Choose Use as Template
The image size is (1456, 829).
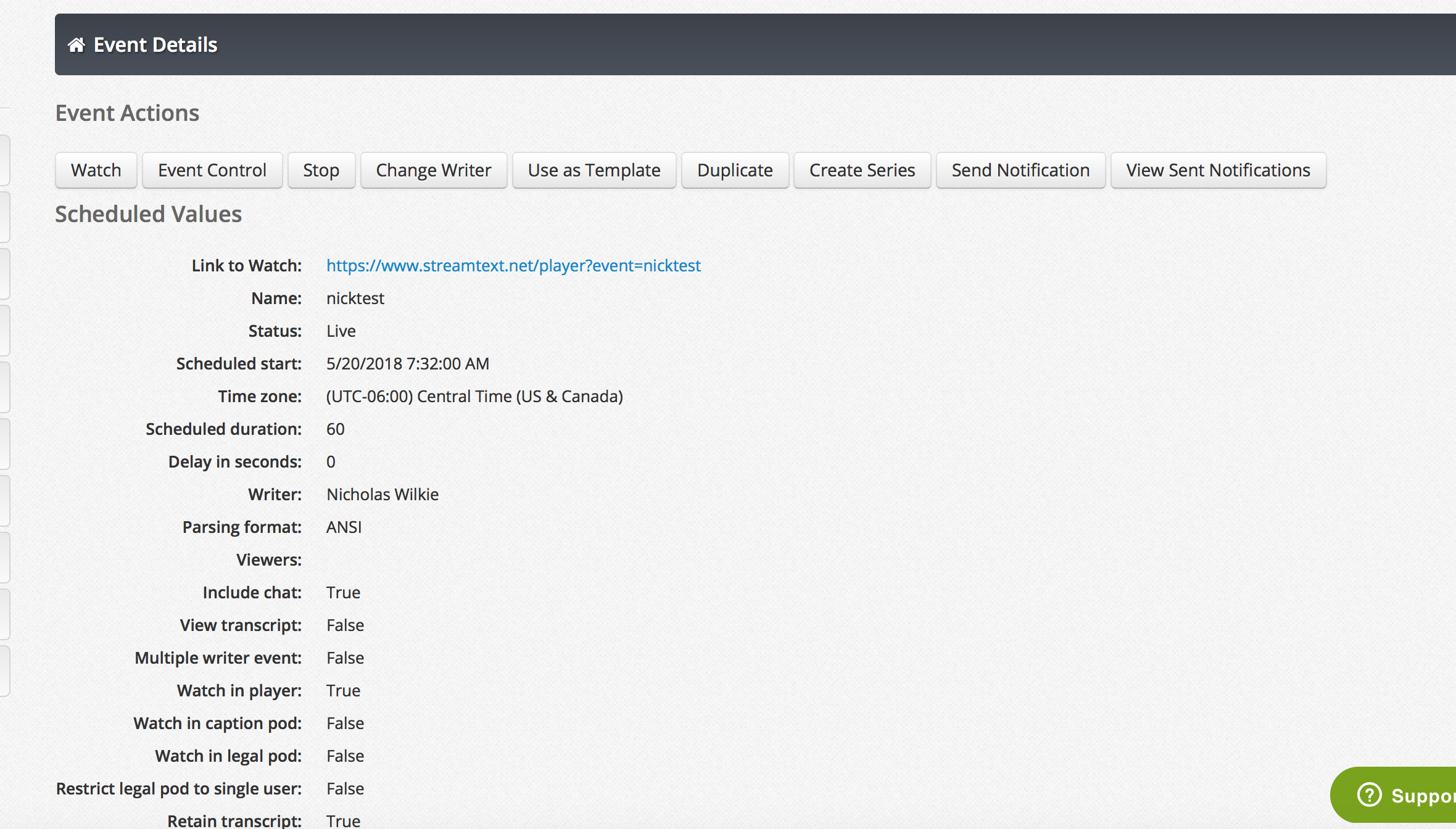tap(594, 170)
